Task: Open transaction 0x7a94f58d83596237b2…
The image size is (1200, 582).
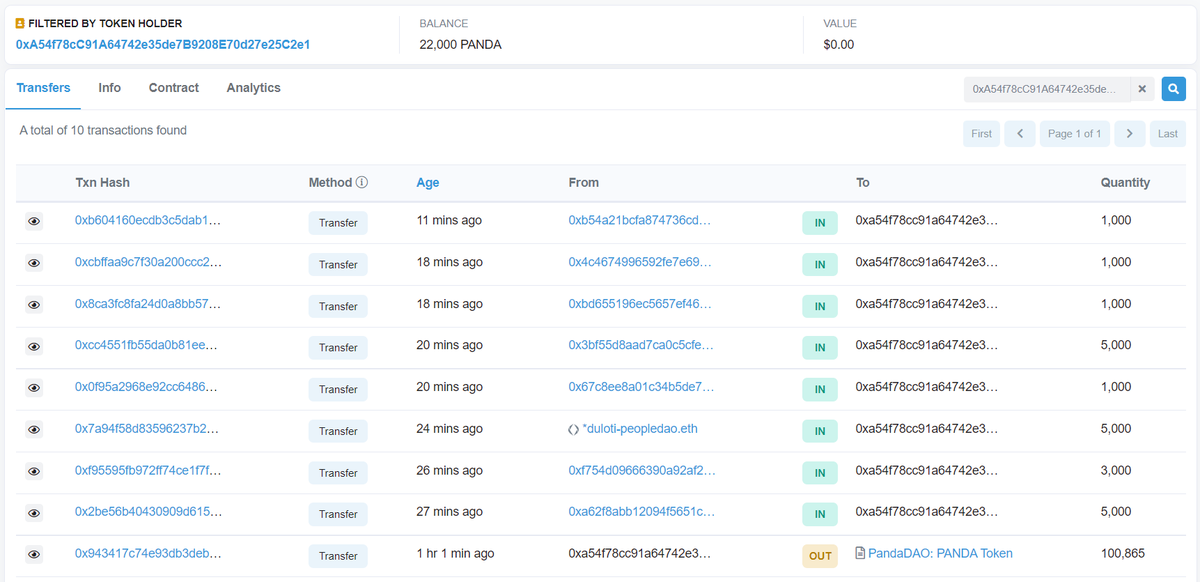Action: (147, 429)
